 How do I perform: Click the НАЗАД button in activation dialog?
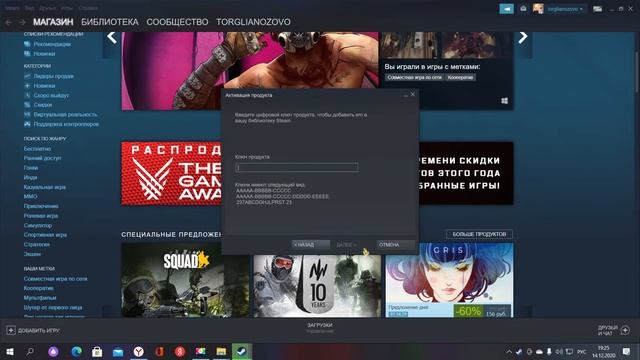[x=311, y=245]
